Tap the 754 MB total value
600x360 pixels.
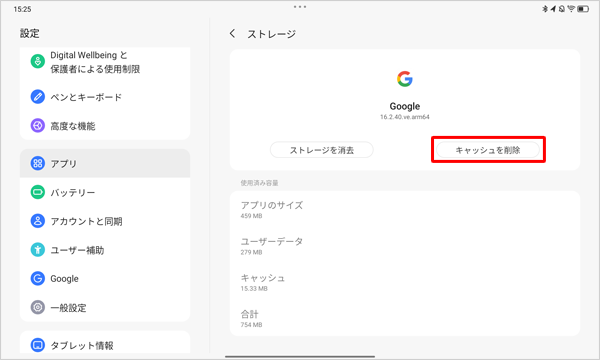click(251, 325)
